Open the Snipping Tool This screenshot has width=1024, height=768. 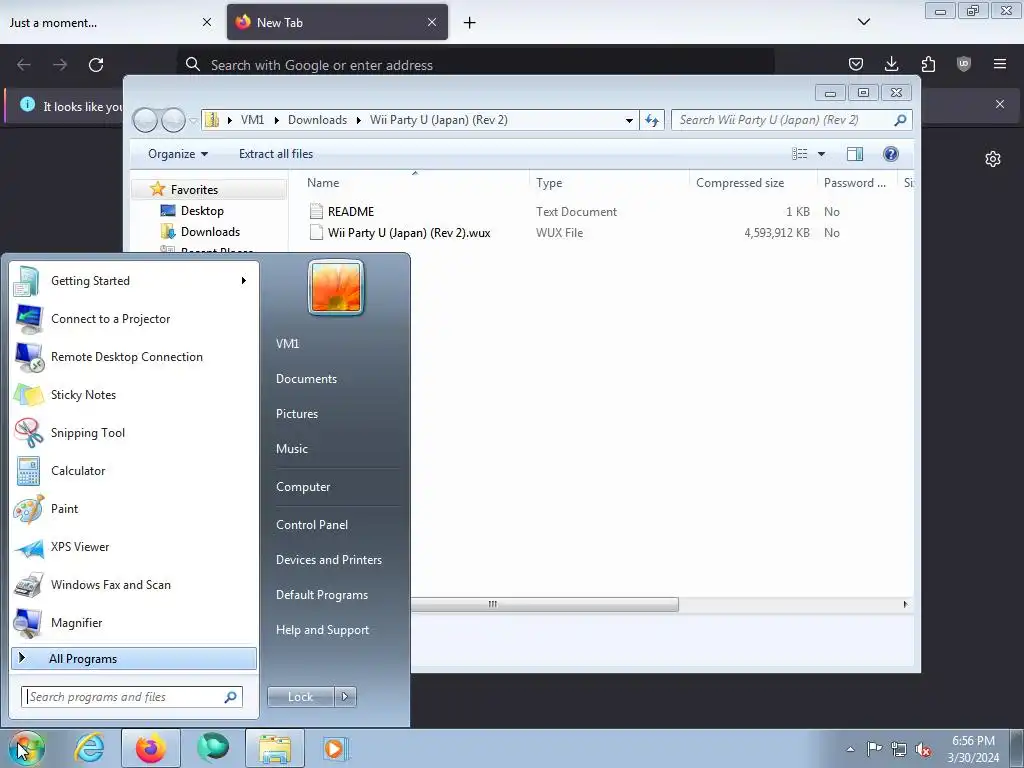click(x=134, y=432)
